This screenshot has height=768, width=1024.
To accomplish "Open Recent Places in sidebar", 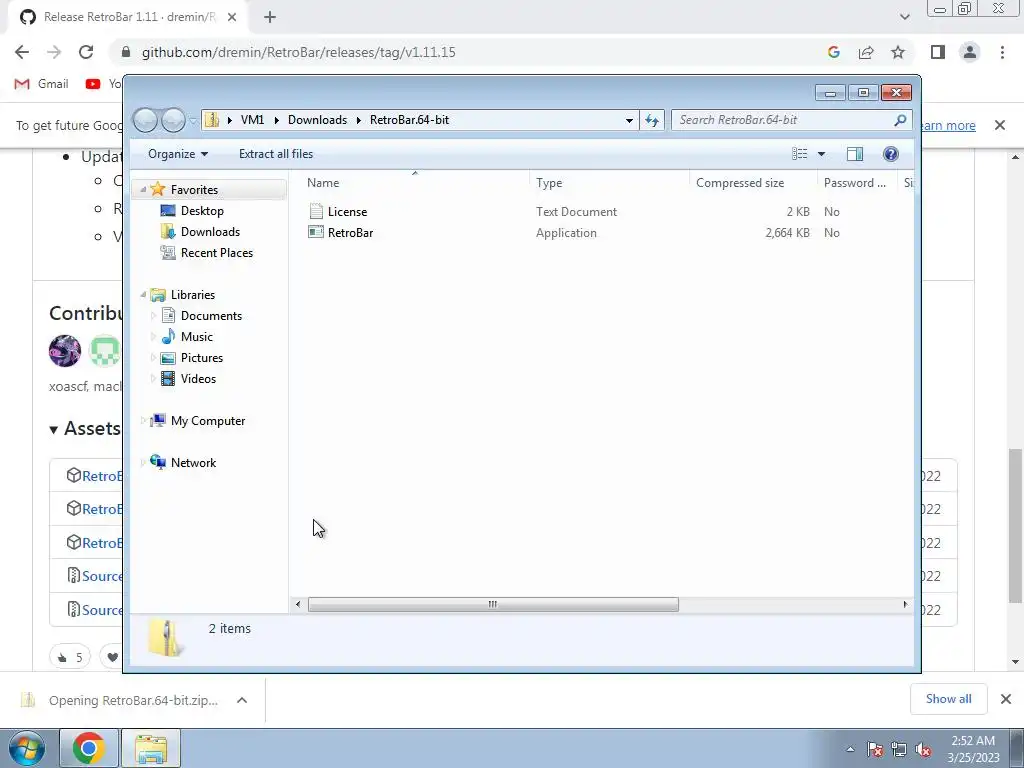I will (x=216, y=253).
